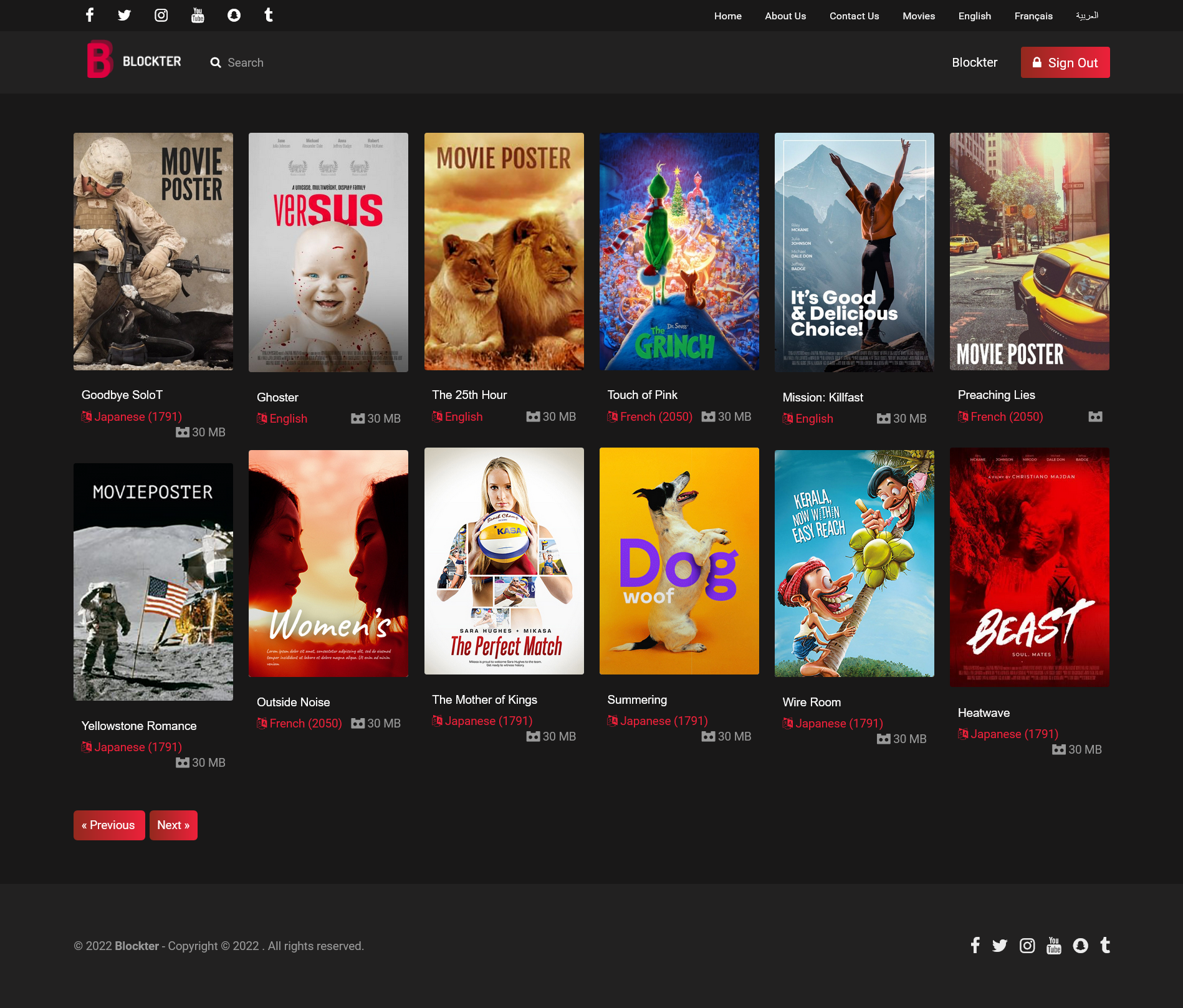Open the Instagram icon in the footer
Screen dimensions: 1183x1008
click(x=1027, y=946)
